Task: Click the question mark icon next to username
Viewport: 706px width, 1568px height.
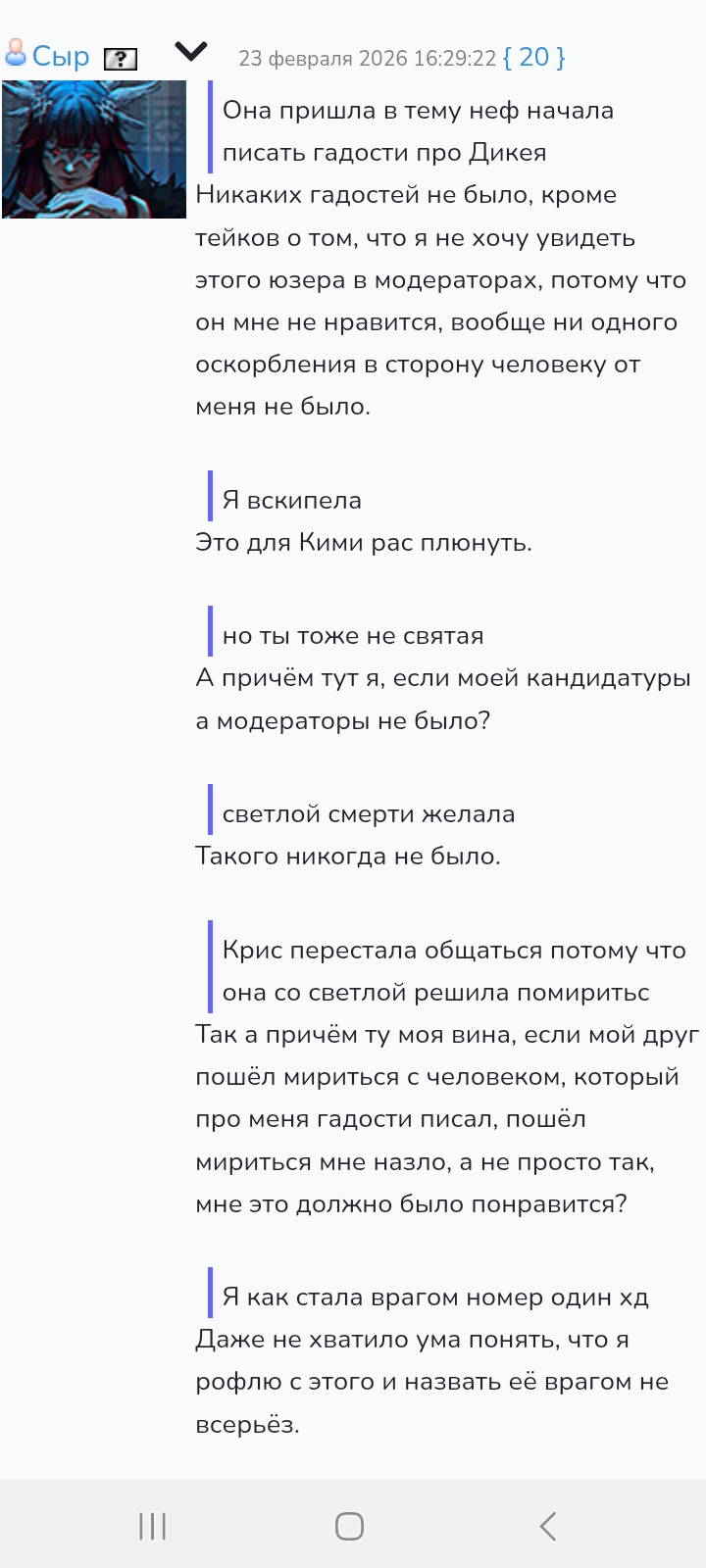Action: (x=121, y=59)
